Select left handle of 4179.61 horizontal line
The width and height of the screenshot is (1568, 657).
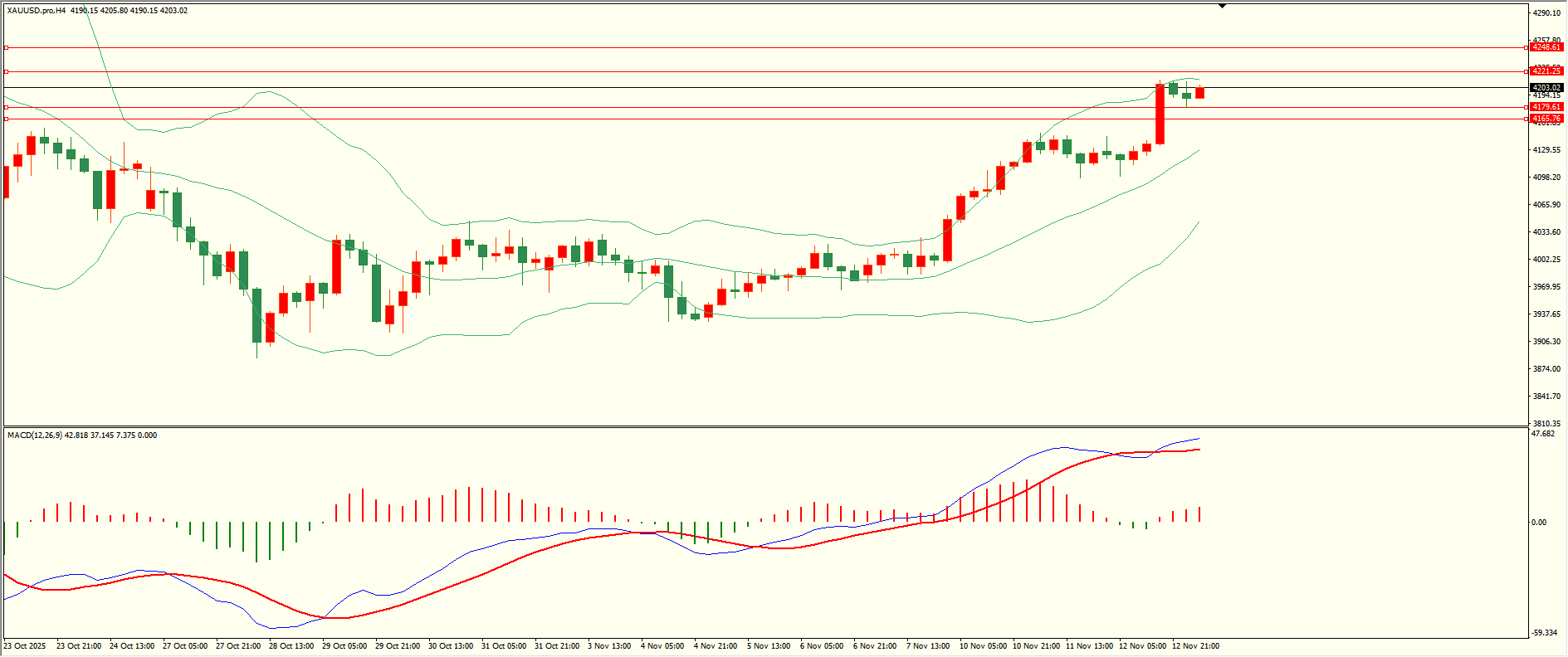click(7, 107)
